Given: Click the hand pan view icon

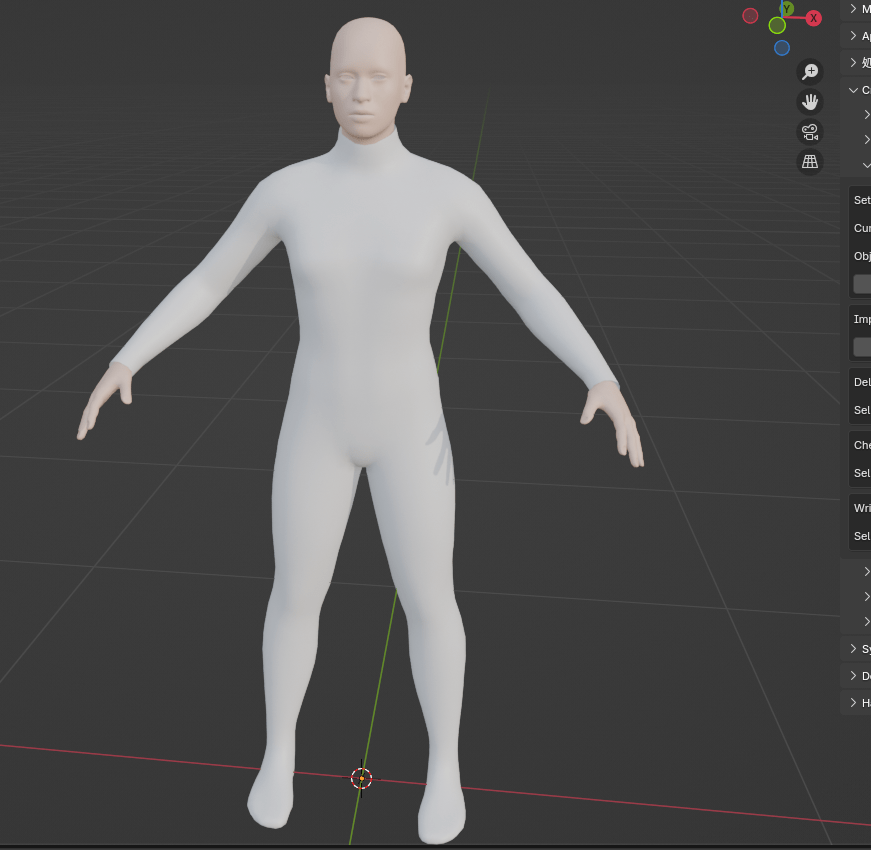Looking at the screenshot, I should 810,102.
